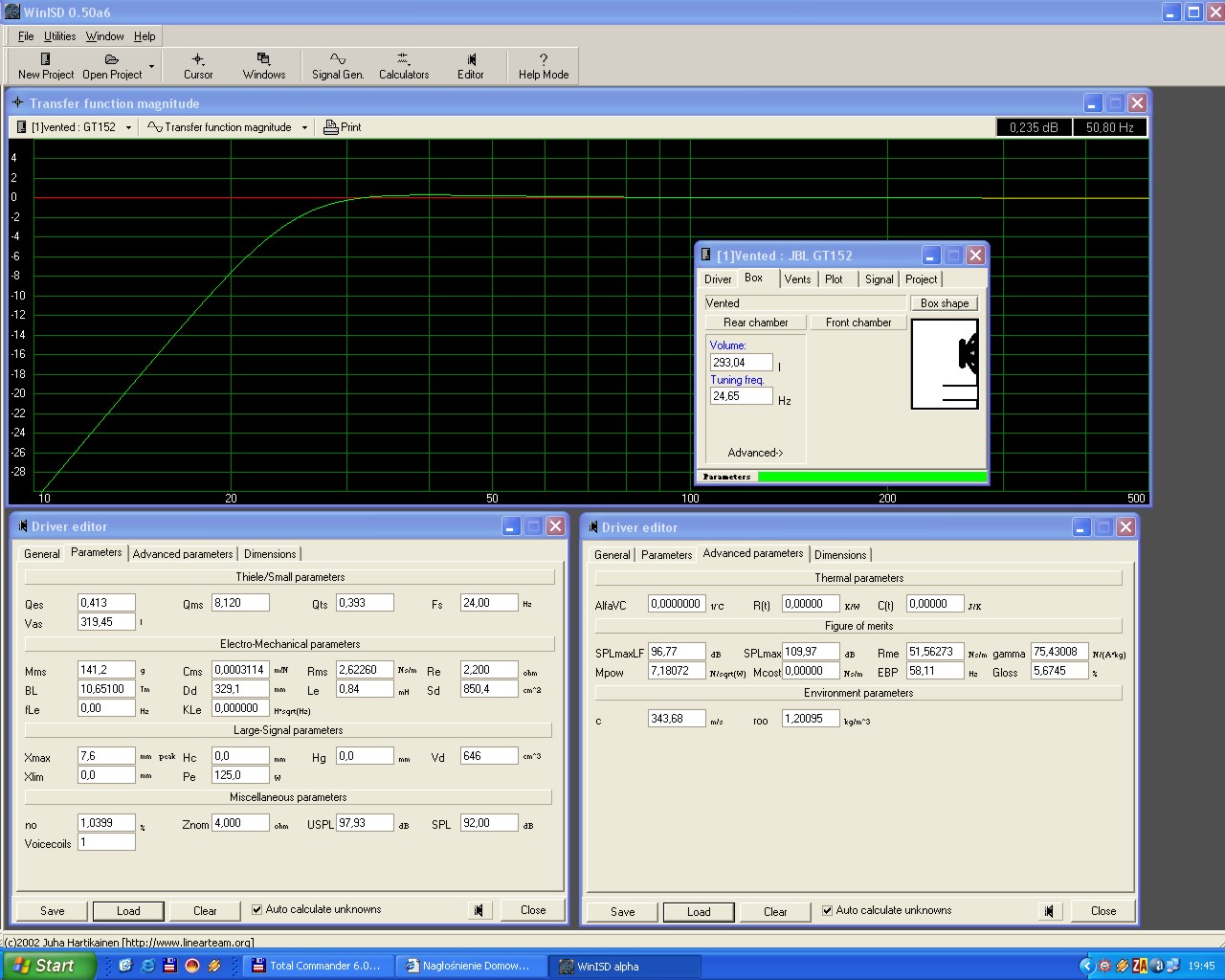The width and height of the screenshot is (1225, 980).
Task: Expand the [1]vented : GT152 project dropdown
Action: coord(128,127)
